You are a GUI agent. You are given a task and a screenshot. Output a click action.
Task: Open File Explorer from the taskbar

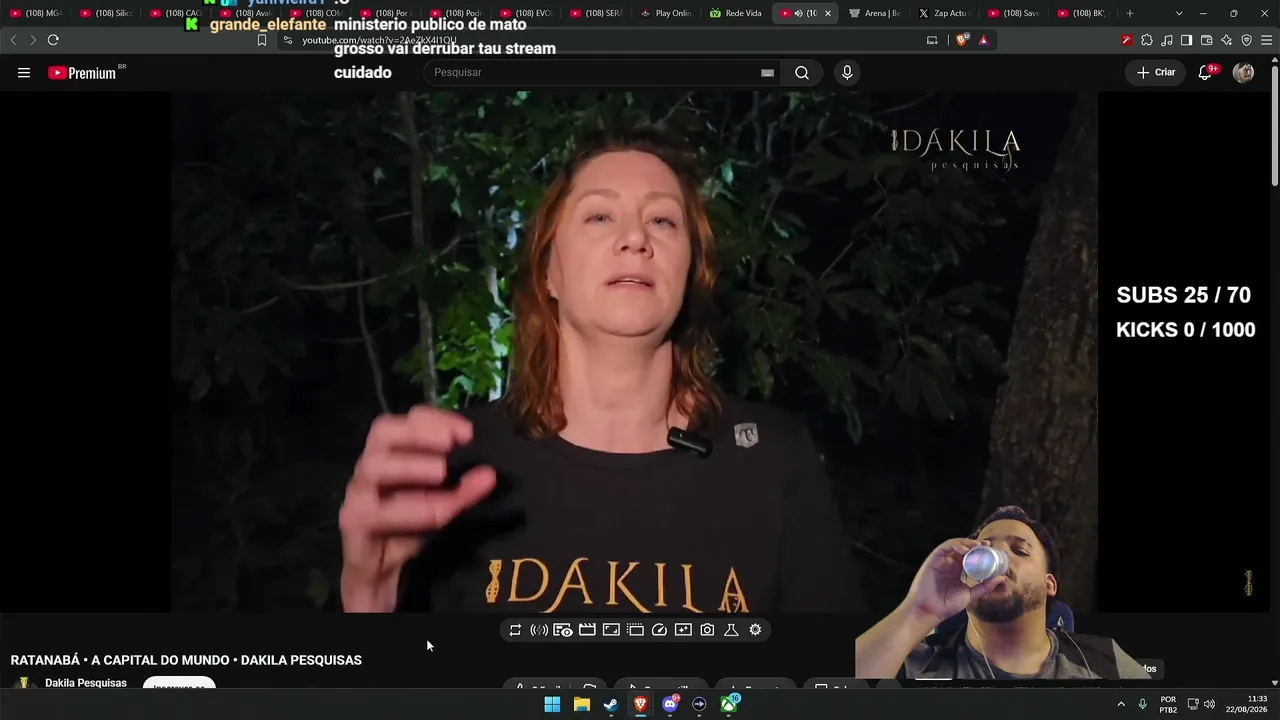[581, 705]
